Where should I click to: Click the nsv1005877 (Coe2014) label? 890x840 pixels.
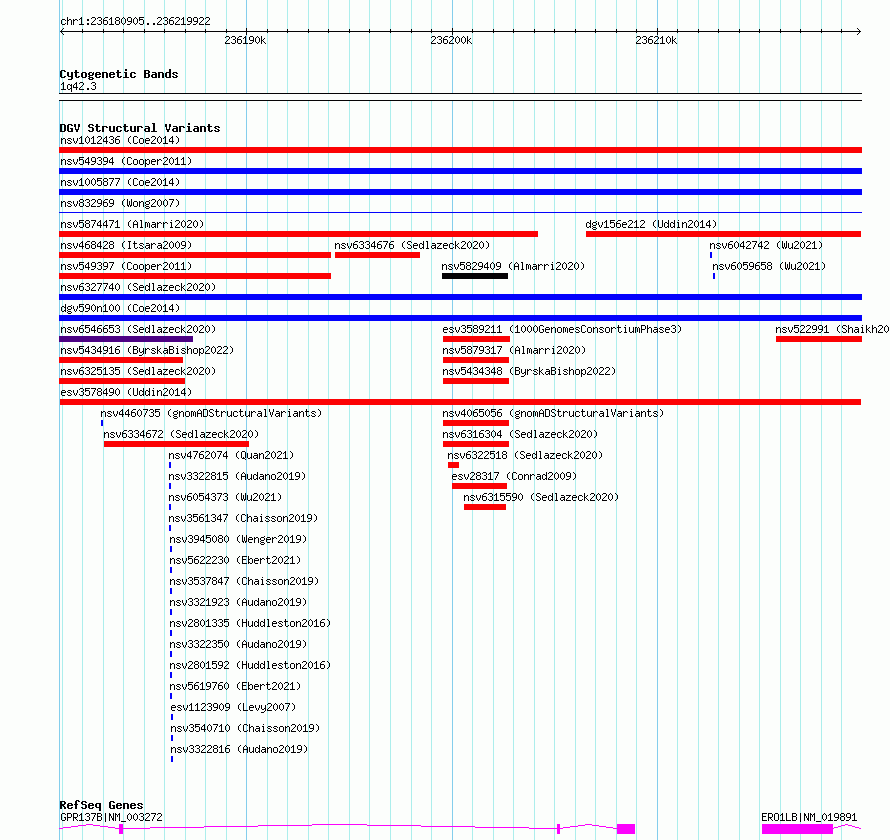pyautogui.click(x=120, y=182)
